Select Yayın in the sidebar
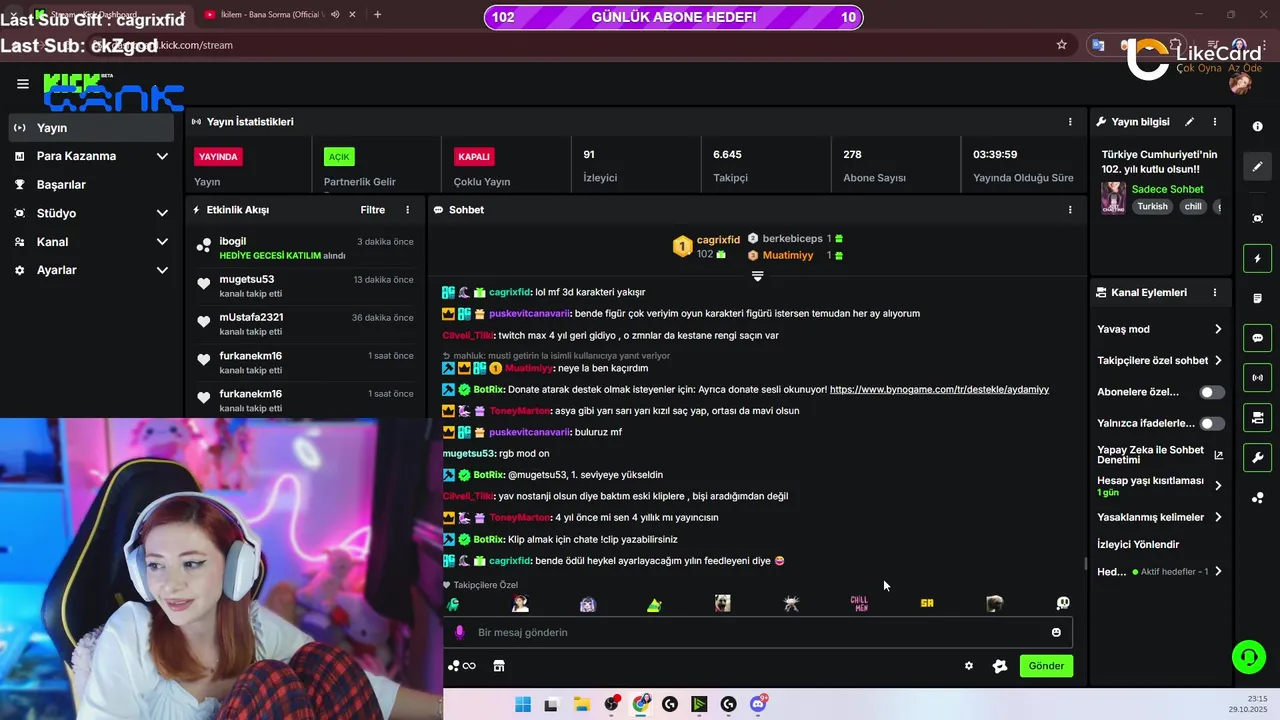Viewport: 1280px width, 720px height. [x=91, y=128]
